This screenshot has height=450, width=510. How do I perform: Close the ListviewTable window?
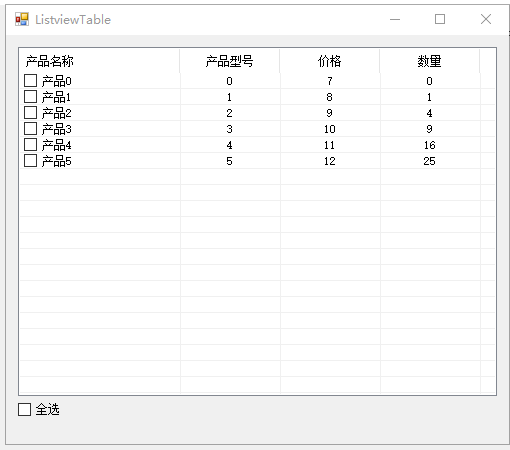(486, 19)
